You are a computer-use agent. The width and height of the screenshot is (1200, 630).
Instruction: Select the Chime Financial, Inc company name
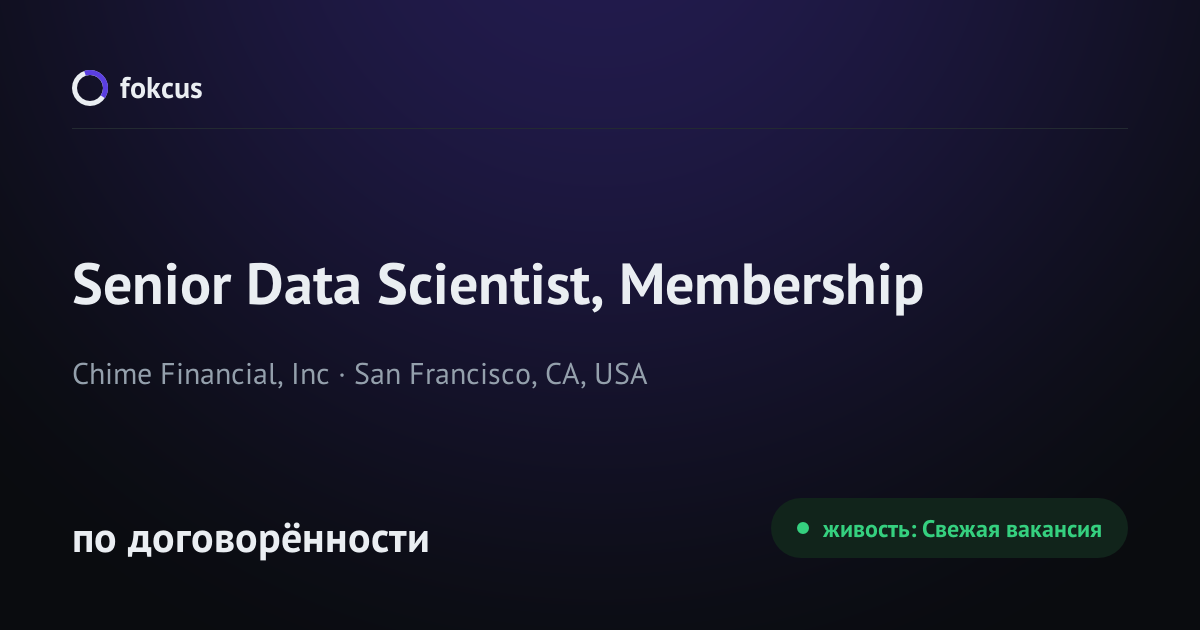click(x=200, y=375)
